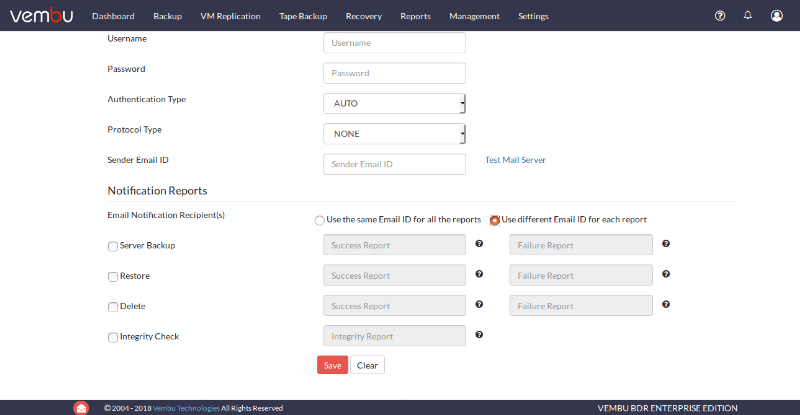Screen dimensions: 800x415
Task: Open the Settings menu
Action: click(533, 16)
